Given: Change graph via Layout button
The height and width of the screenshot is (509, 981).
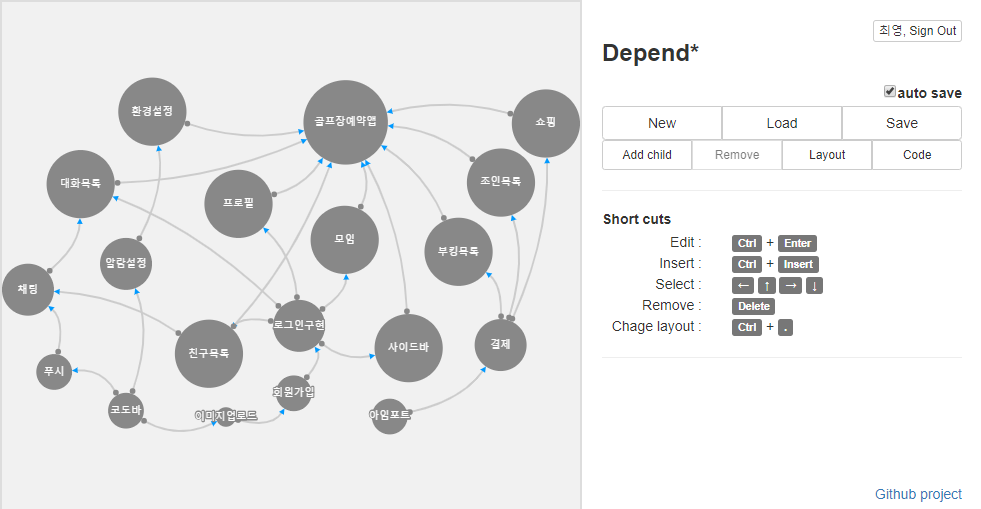Looking at the screenshot, I should [x=826, y=154].
